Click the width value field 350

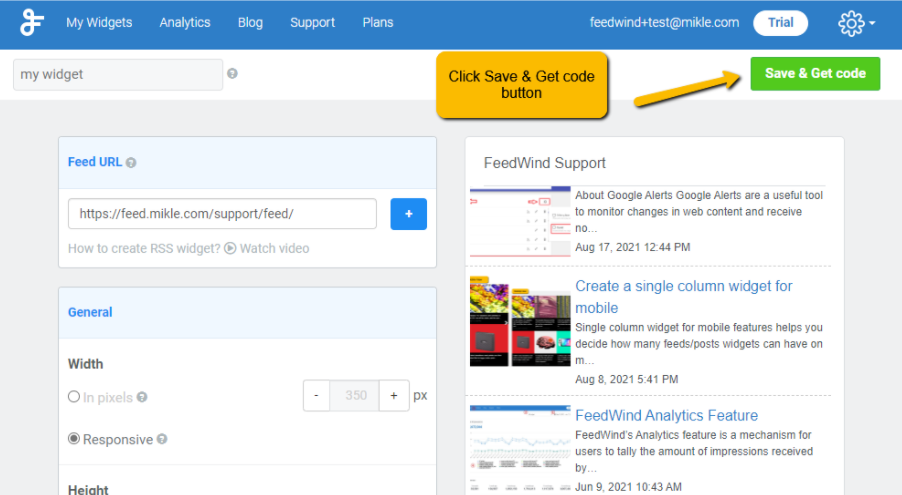(354, 395)
